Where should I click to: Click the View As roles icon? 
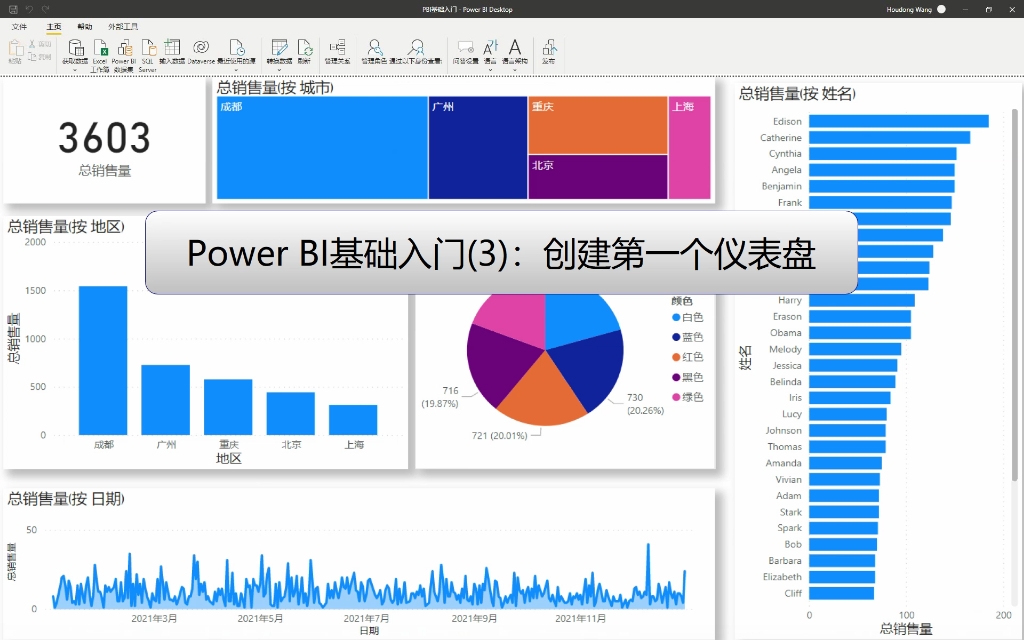(x=415, y=48)
